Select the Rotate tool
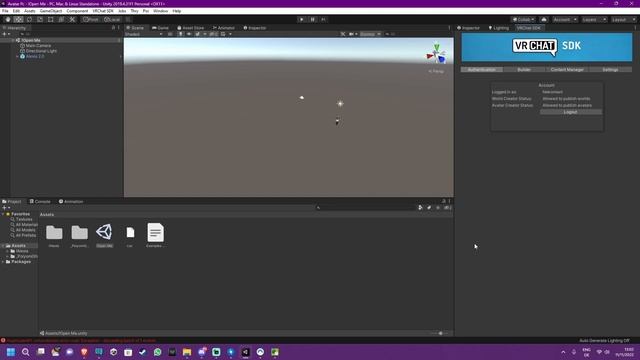The image size is (640, 360). [x=29, y=19]
